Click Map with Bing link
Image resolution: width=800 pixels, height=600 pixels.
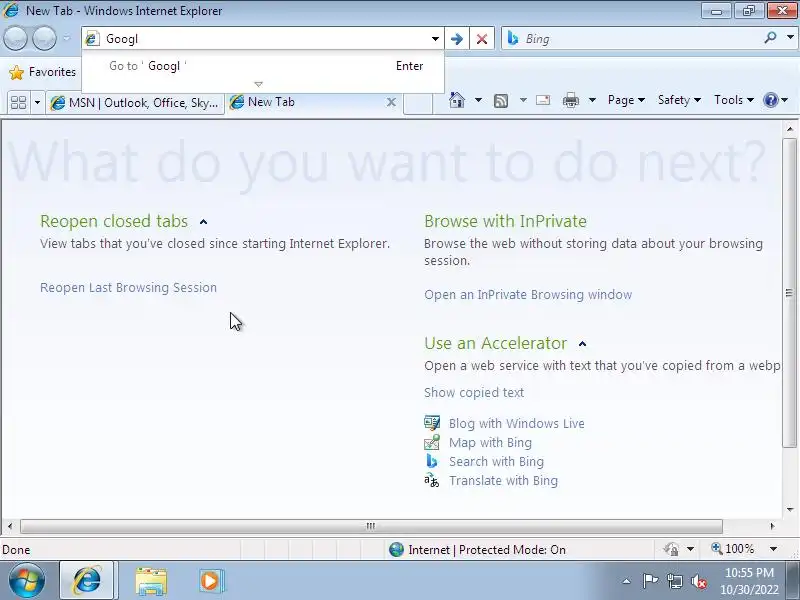pos(490,442)
